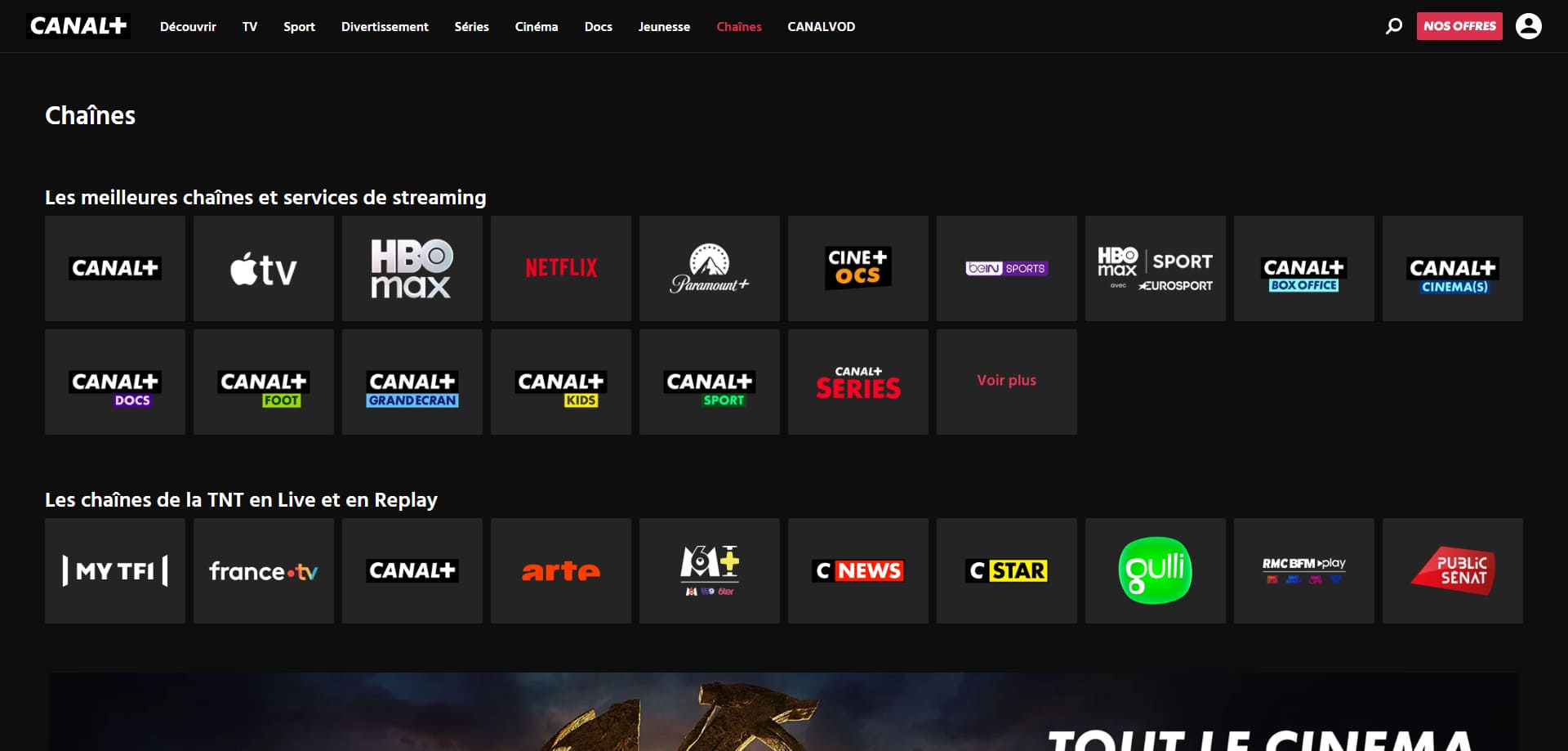Open the CANAL+ FOOT tile
This screenshot has height=751, width=1568.
(264, 382)
